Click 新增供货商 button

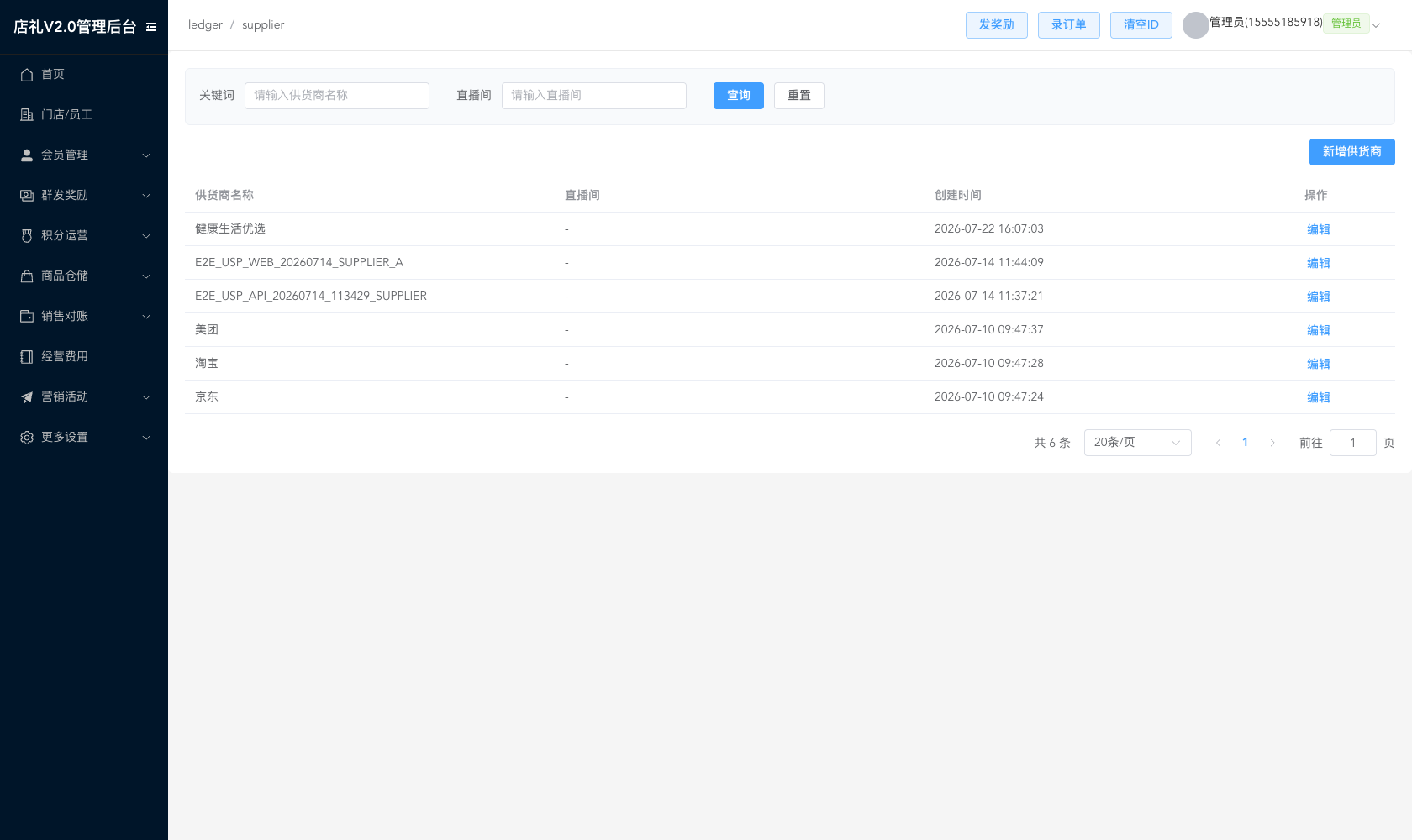tap(1352, 152)
